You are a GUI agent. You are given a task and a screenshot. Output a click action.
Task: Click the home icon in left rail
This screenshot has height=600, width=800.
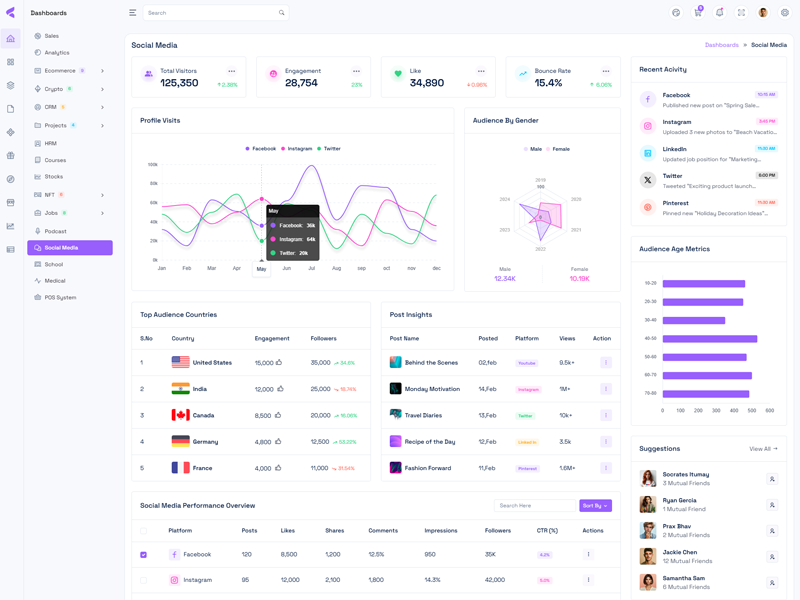[11, 39]
